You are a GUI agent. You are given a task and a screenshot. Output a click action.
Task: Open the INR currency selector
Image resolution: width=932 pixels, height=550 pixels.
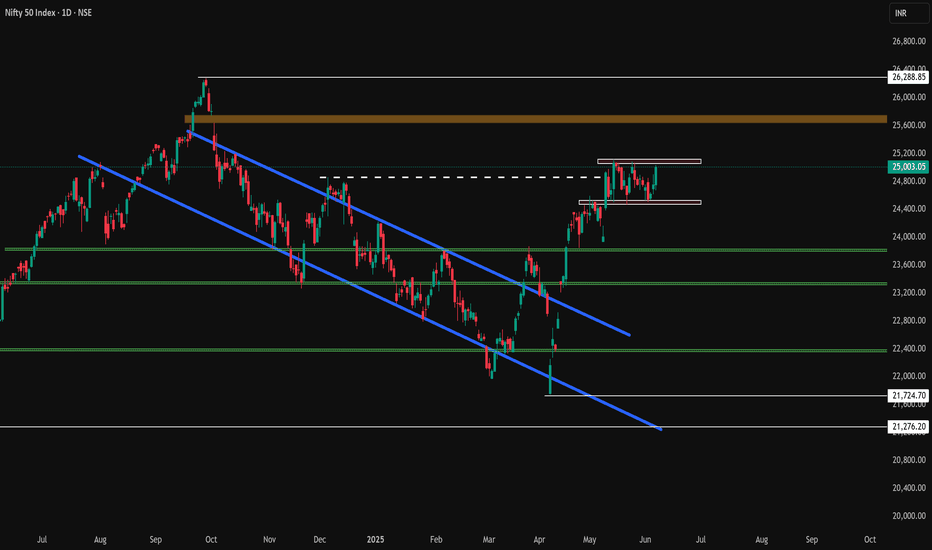point(908,13)
